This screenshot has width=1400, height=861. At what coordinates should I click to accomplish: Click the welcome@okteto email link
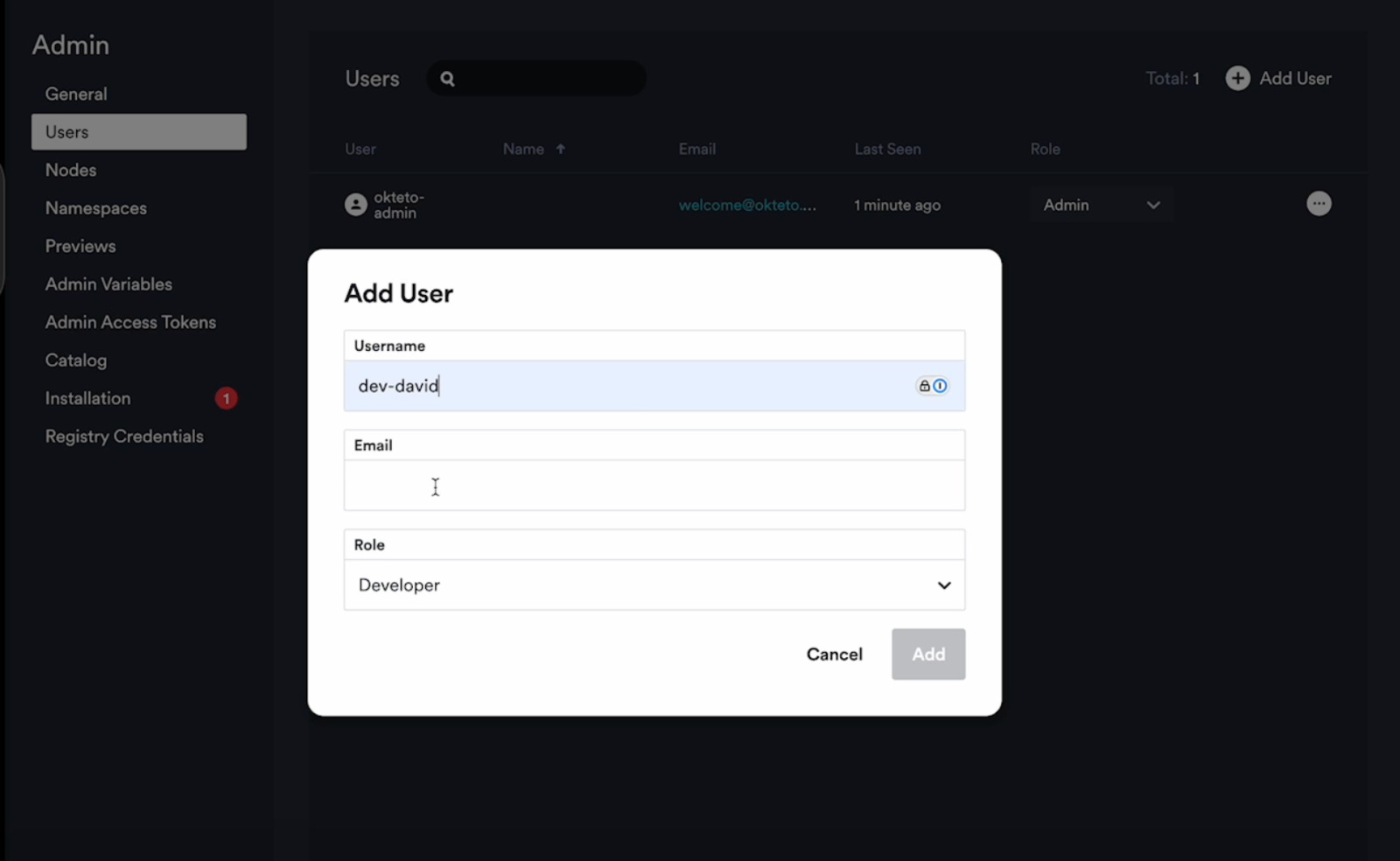(746, 205)
